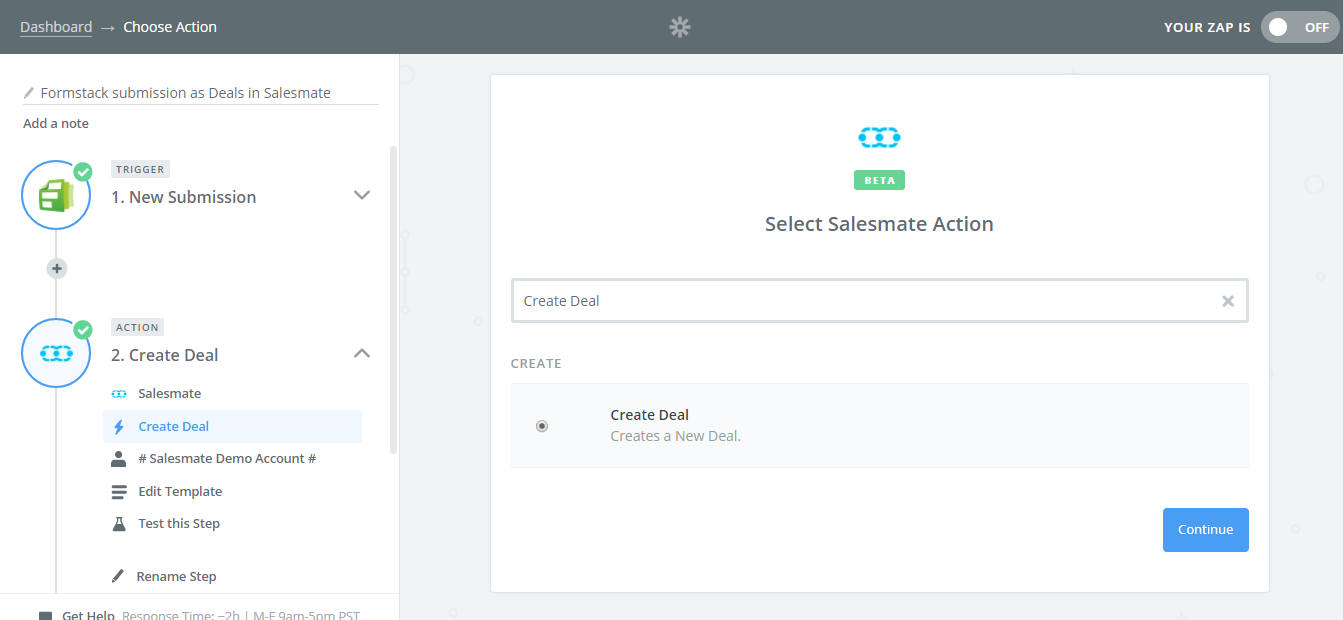Click the flask icon for Test this Step
The width and height of the screenshot is (1343, 620).
119,524
